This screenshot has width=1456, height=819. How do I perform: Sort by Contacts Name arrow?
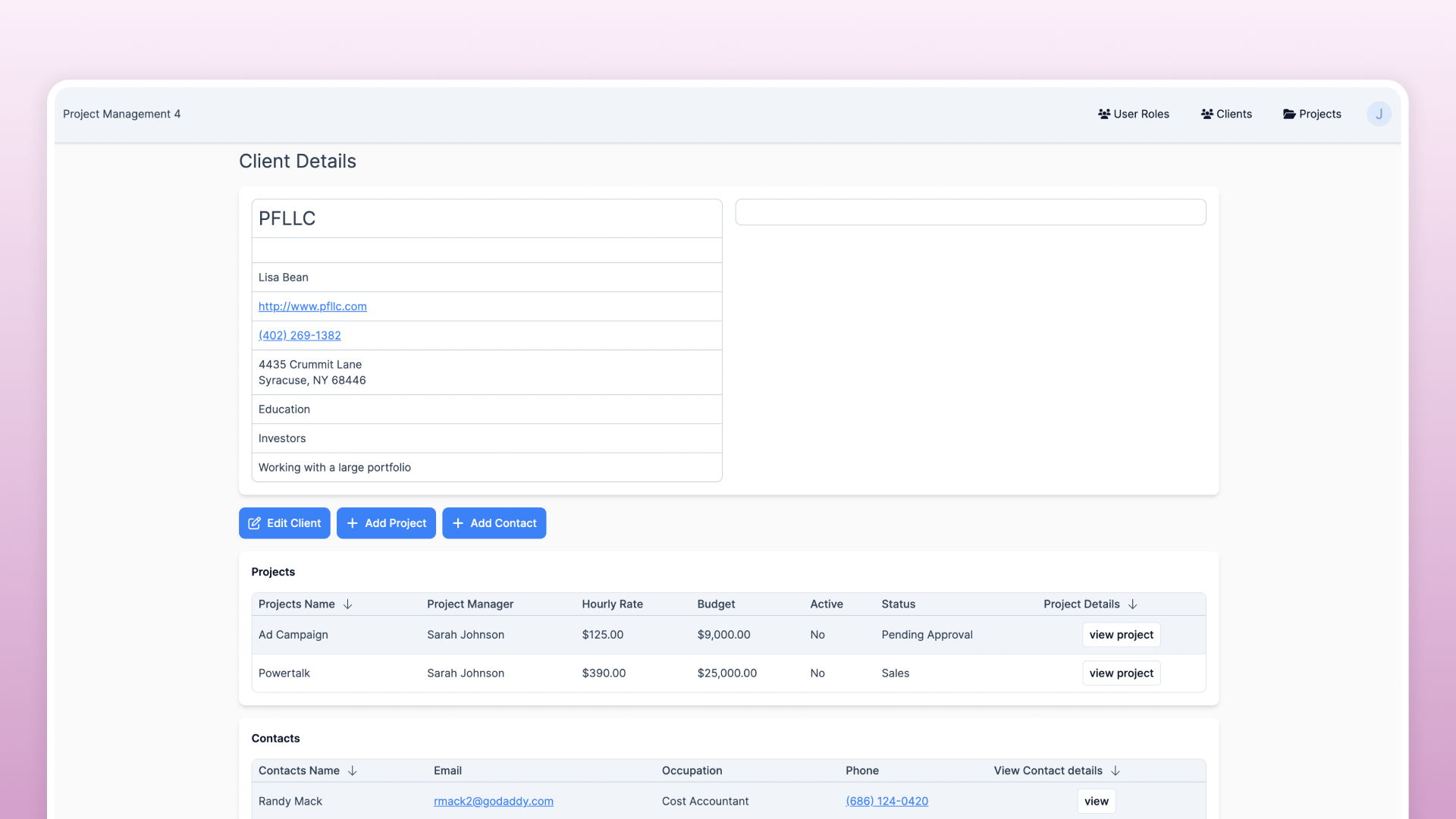352,770
